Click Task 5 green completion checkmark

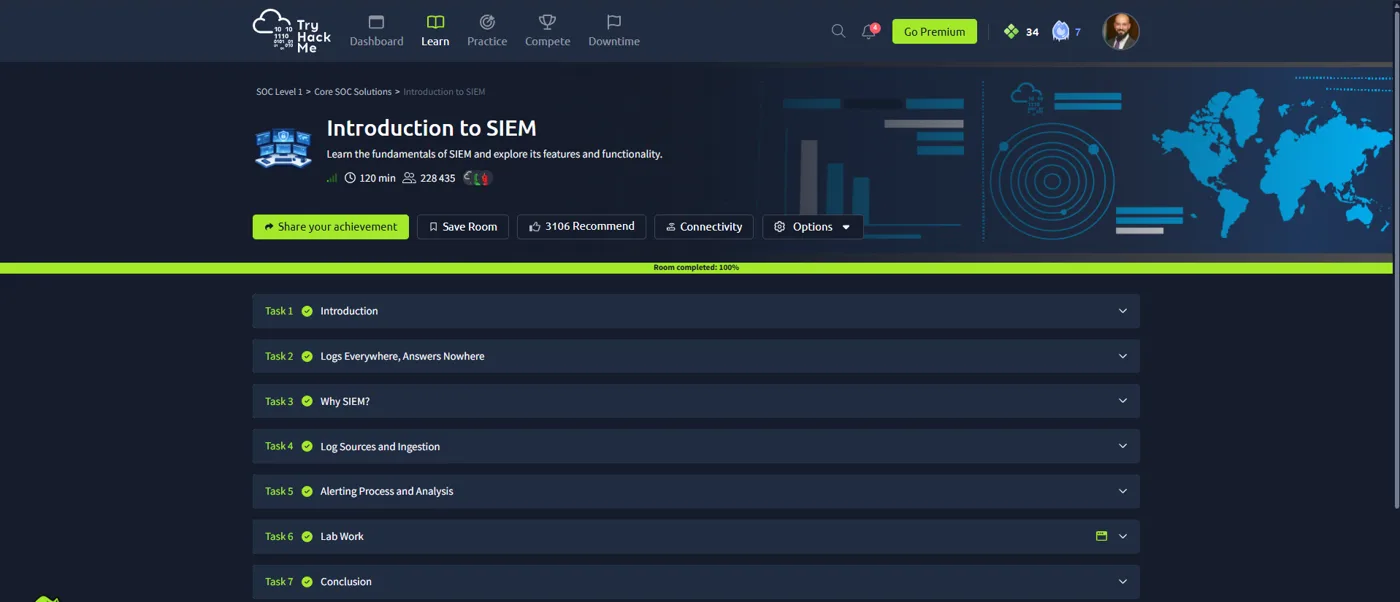coord(307,491)
